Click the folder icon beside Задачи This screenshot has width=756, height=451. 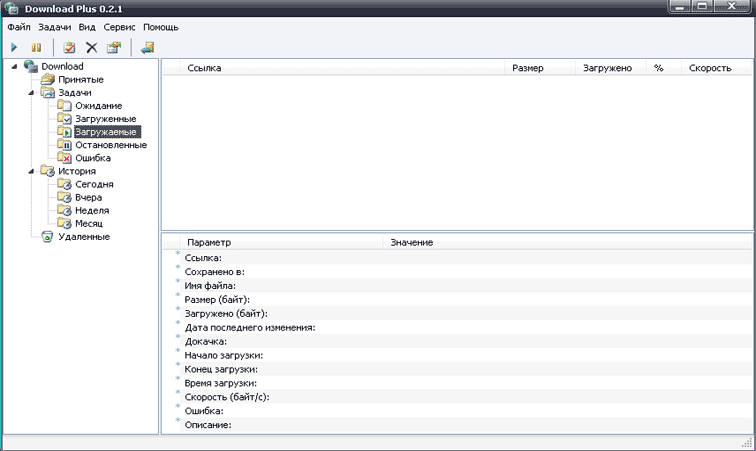48,92
